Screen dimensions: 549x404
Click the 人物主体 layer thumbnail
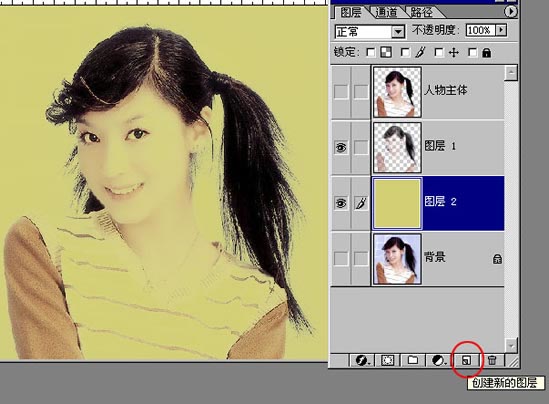[x=397, y=92]
